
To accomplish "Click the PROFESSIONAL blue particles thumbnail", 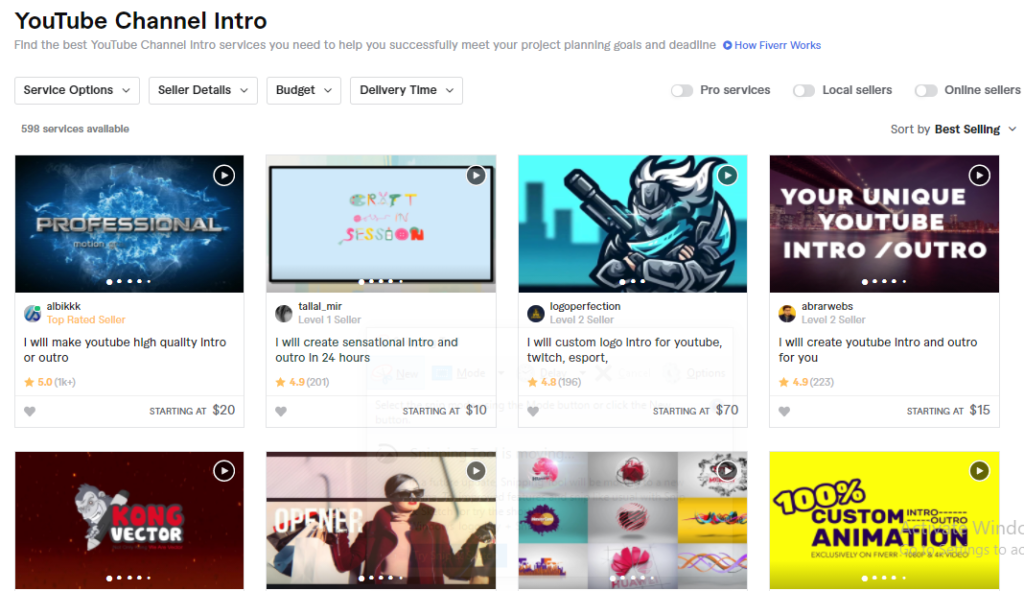I will pos(129,224).
